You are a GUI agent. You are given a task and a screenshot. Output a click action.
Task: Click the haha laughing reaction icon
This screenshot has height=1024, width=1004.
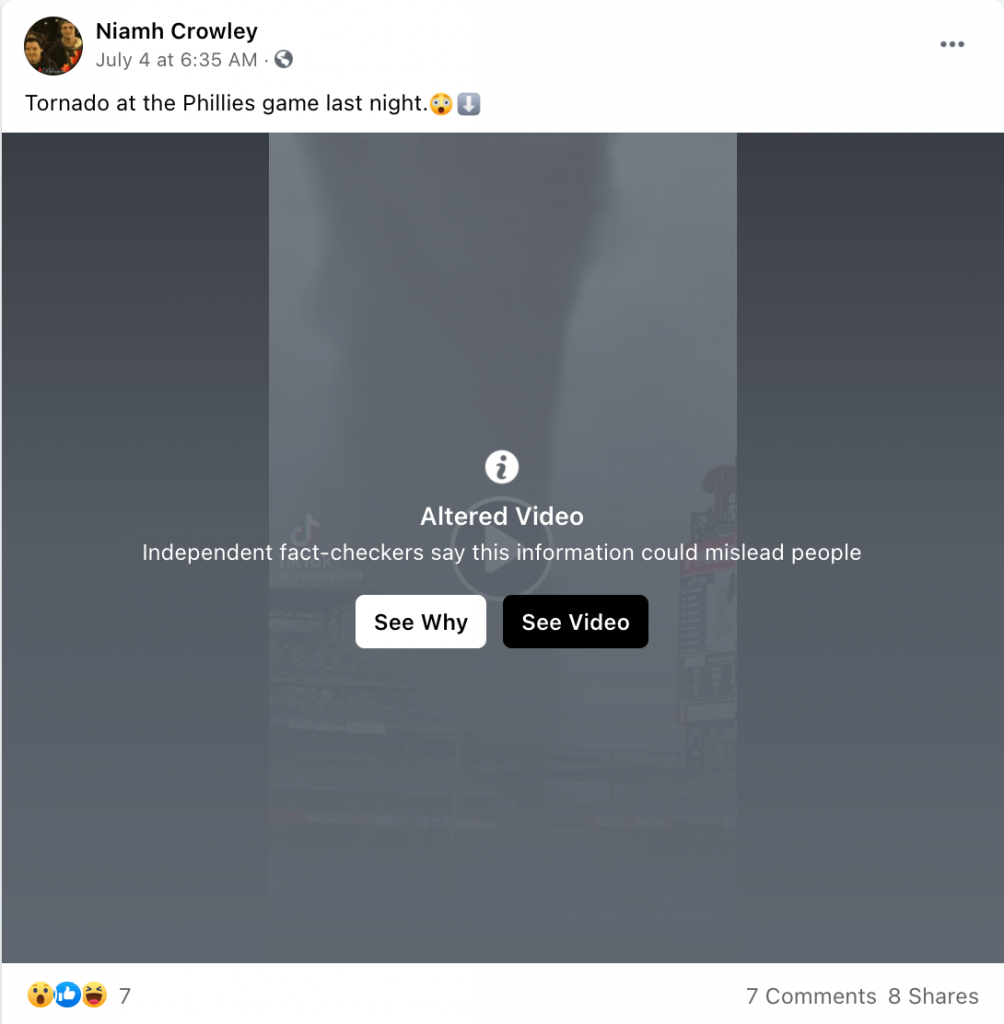(95, 995)
